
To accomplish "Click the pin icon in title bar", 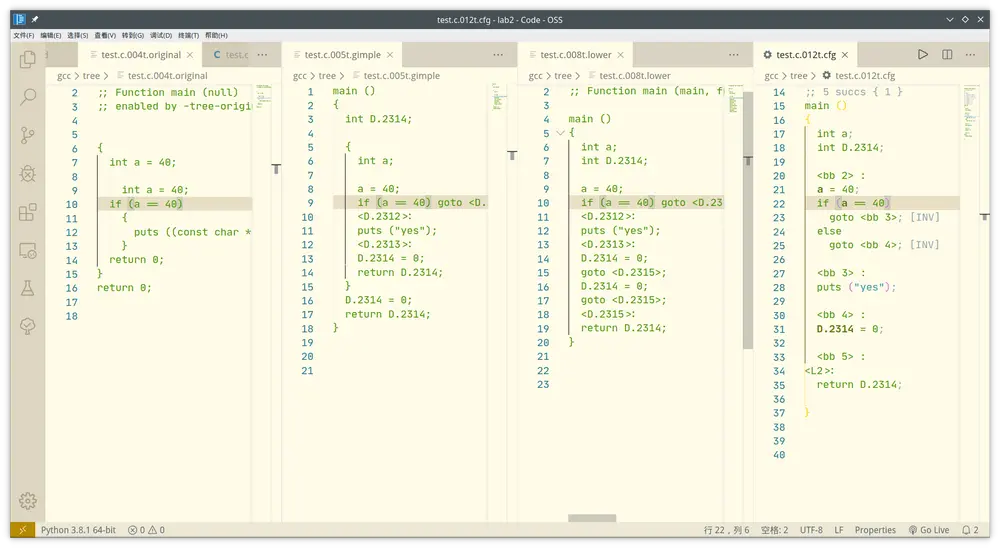I will [x=35, y=20].
